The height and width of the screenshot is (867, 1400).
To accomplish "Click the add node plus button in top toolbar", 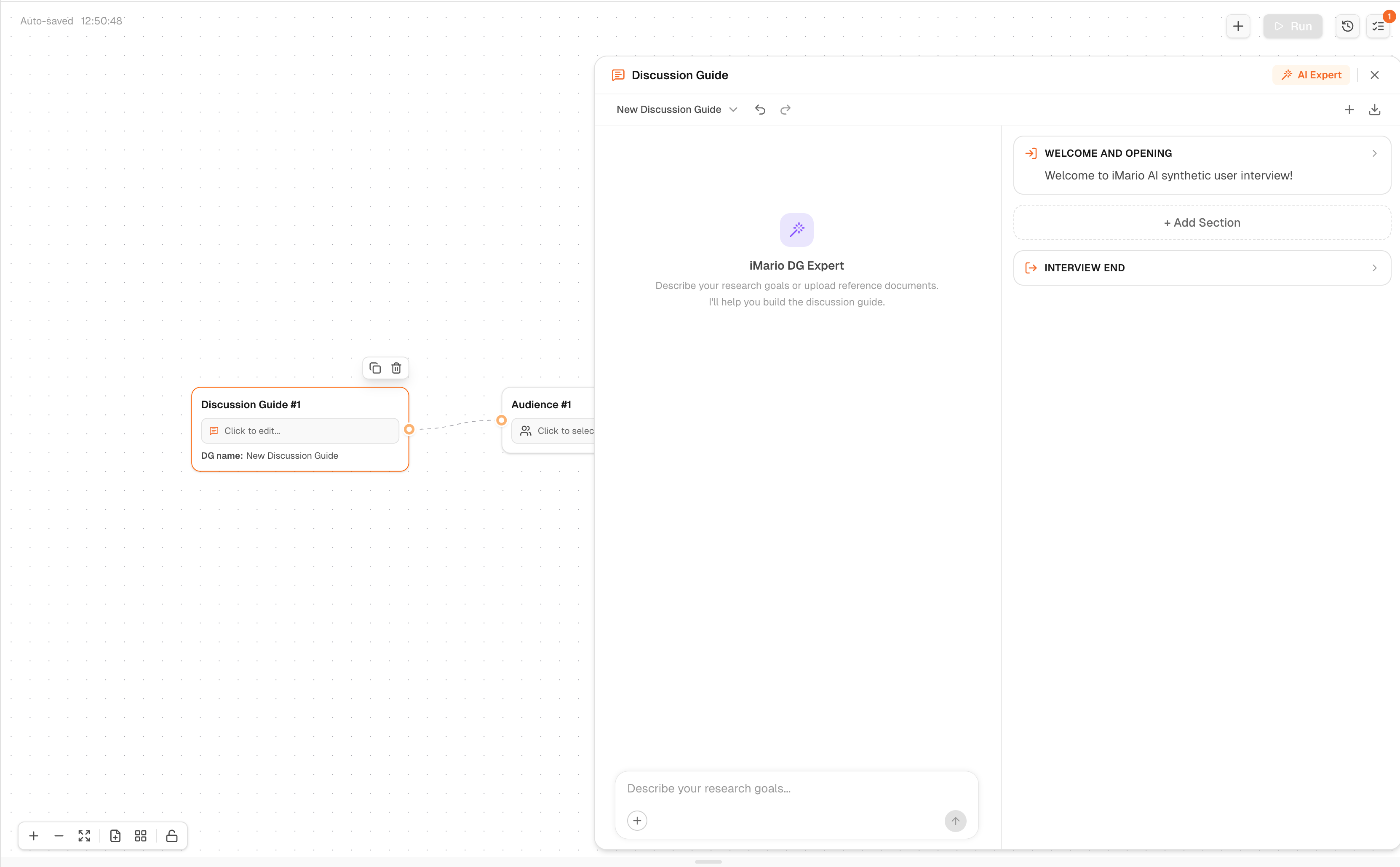I will click(1238, 27).
